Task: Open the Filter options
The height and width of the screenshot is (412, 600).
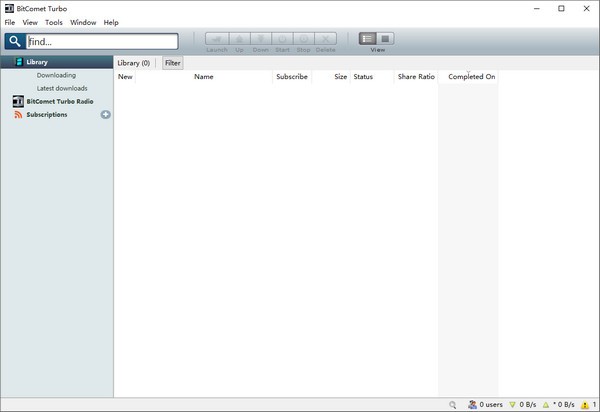Action: (x=173, y=63)
